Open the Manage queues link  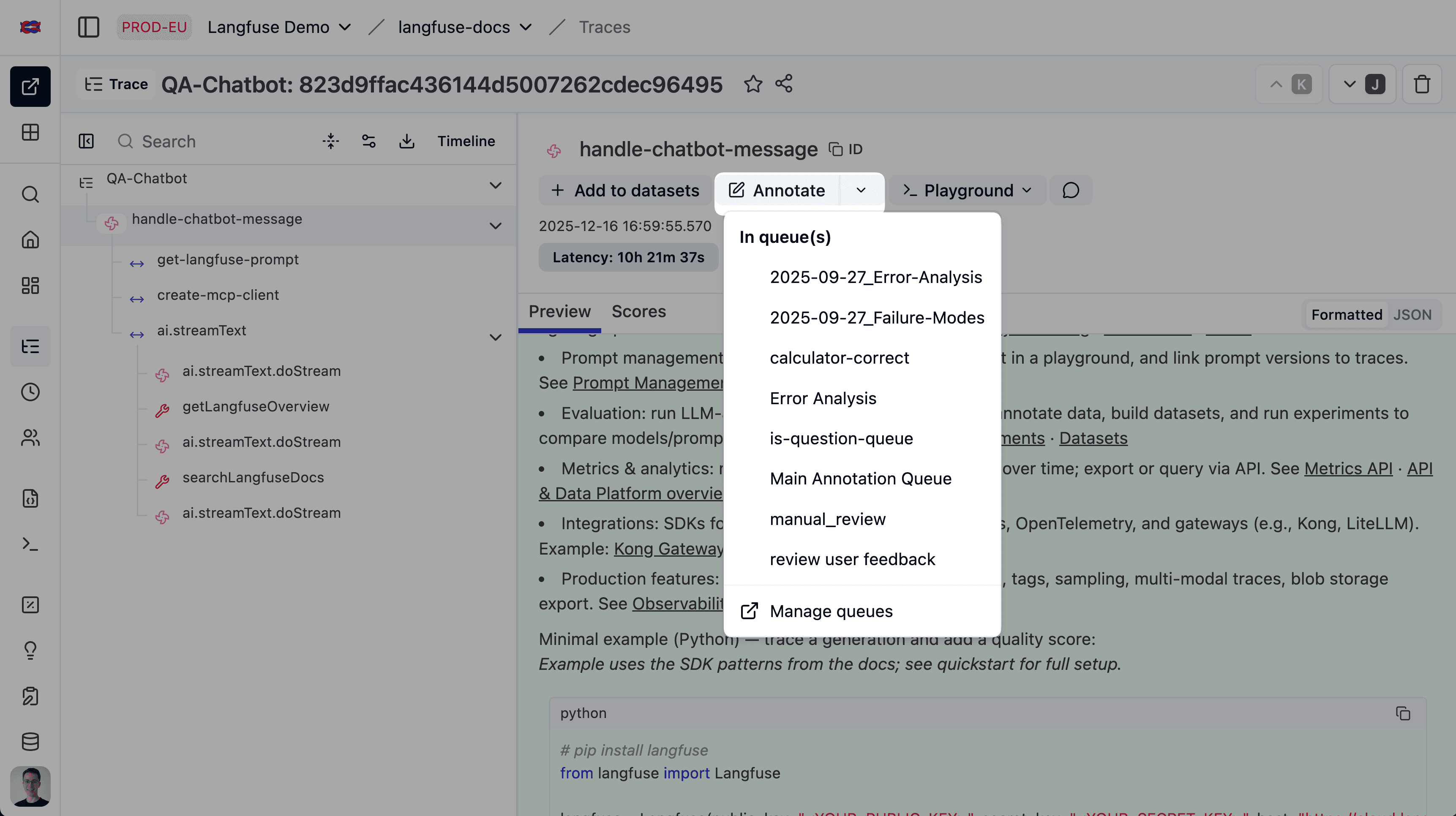coord(831,611)
